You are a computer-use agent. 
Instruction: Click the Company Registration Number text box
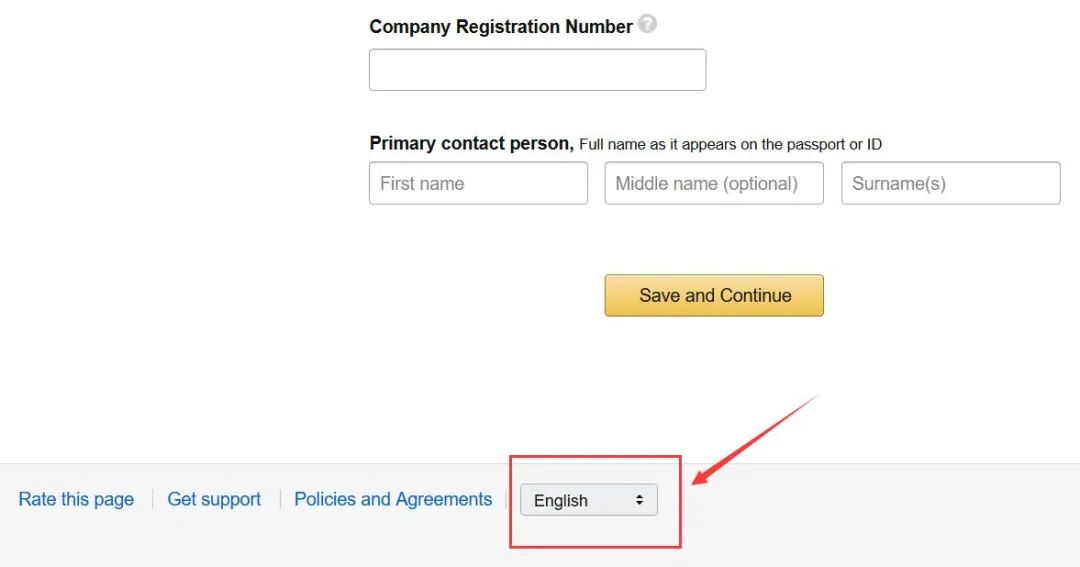pyautogui.click(x=537, y=70)
